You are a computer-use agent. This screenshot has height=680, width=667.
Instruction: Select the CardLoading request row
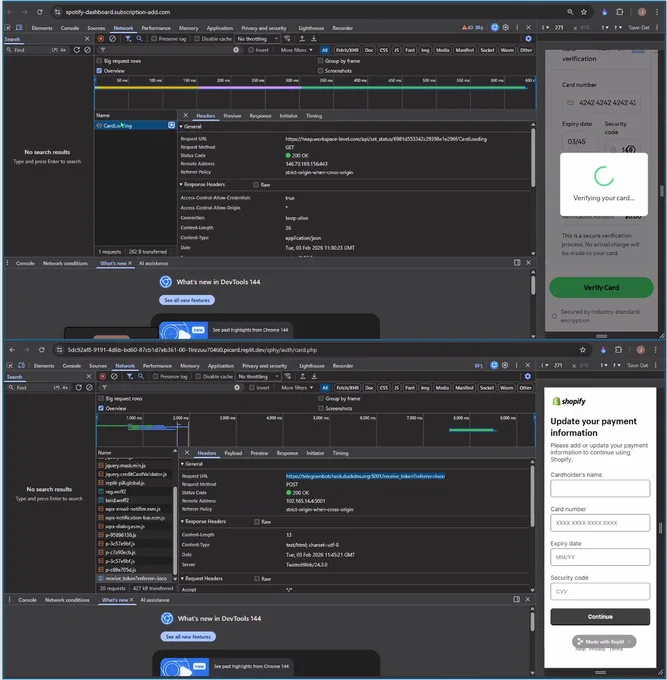point(135,126)
